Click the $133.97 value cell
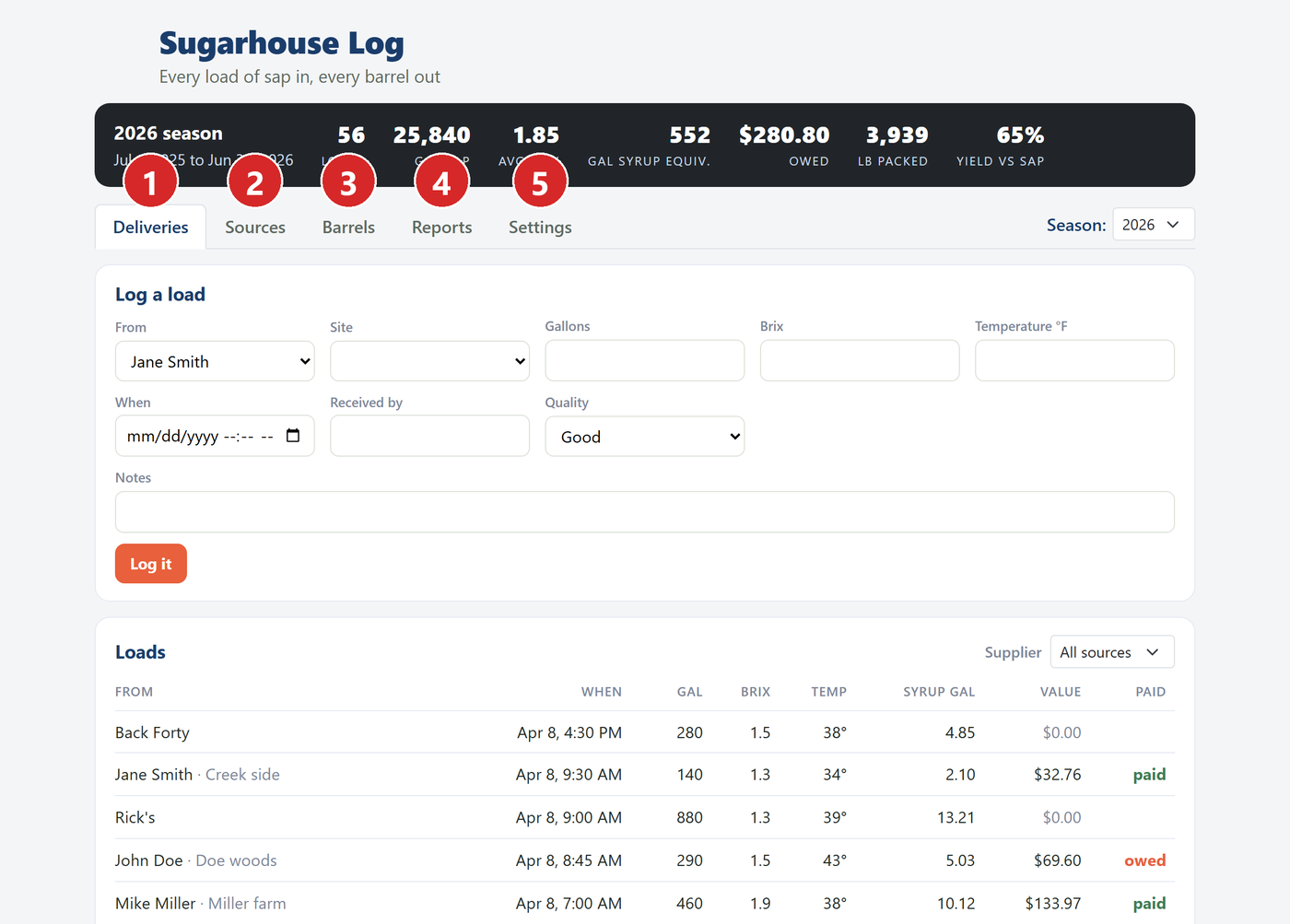 click(x=1053, y=904)
